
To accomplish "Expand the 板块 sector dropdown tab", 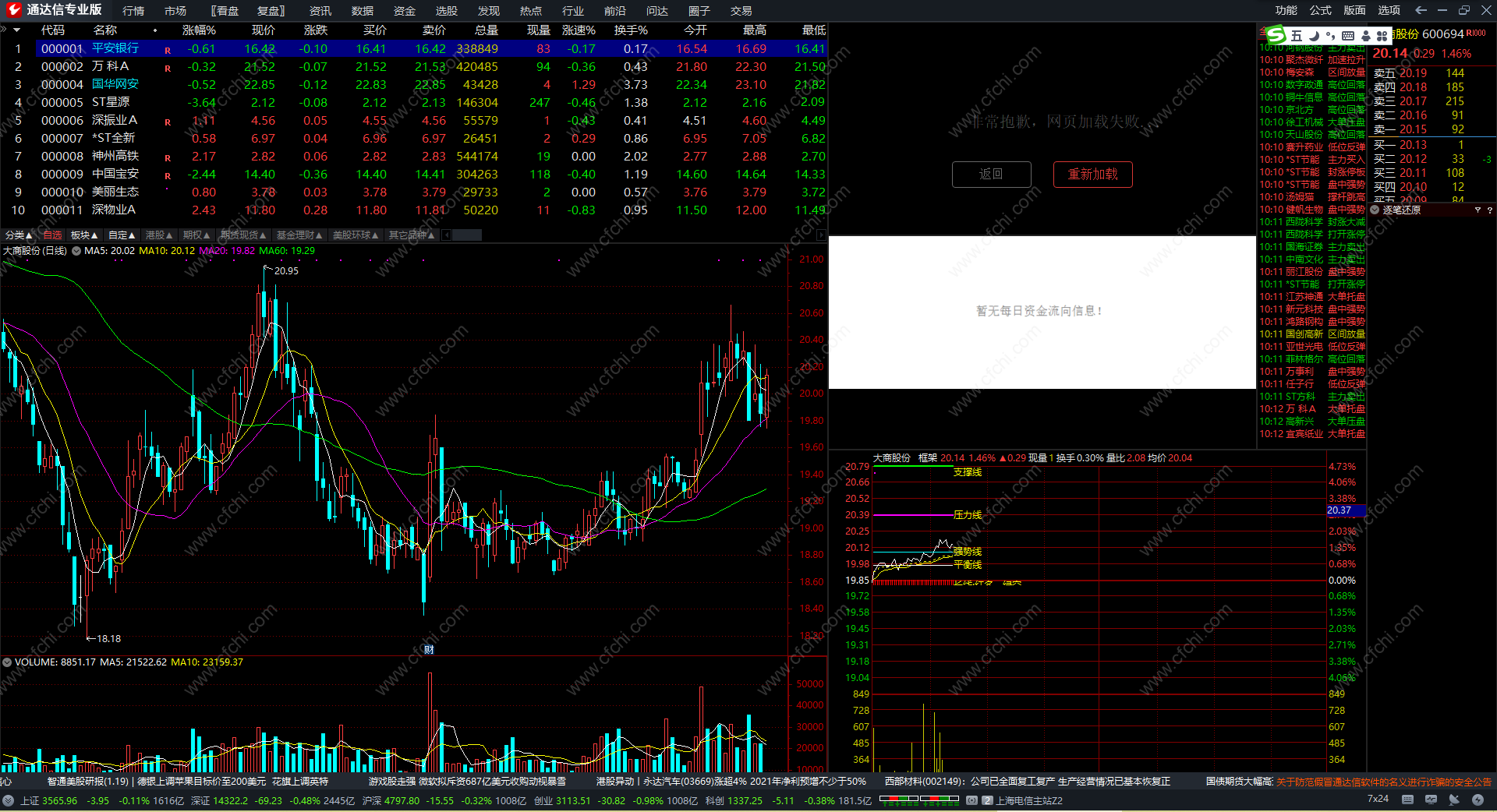I will pos(84,235).
